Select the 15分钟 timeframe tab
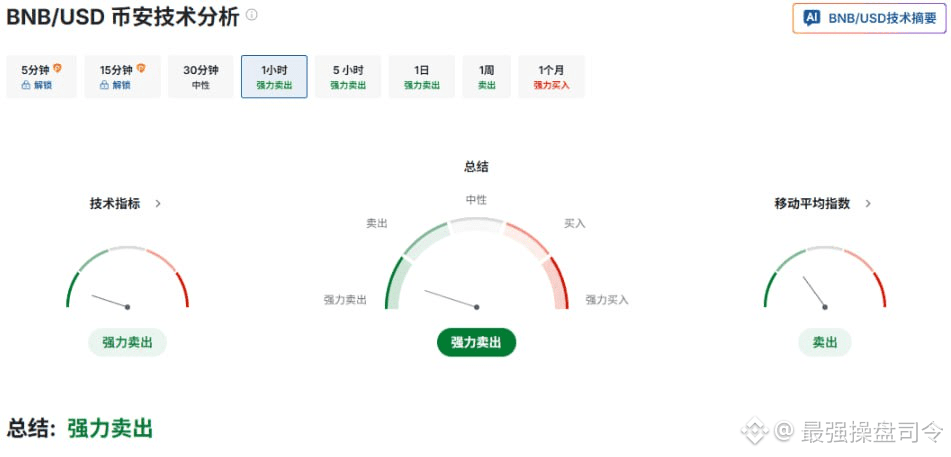951x457 pixels. coord(123,76)
